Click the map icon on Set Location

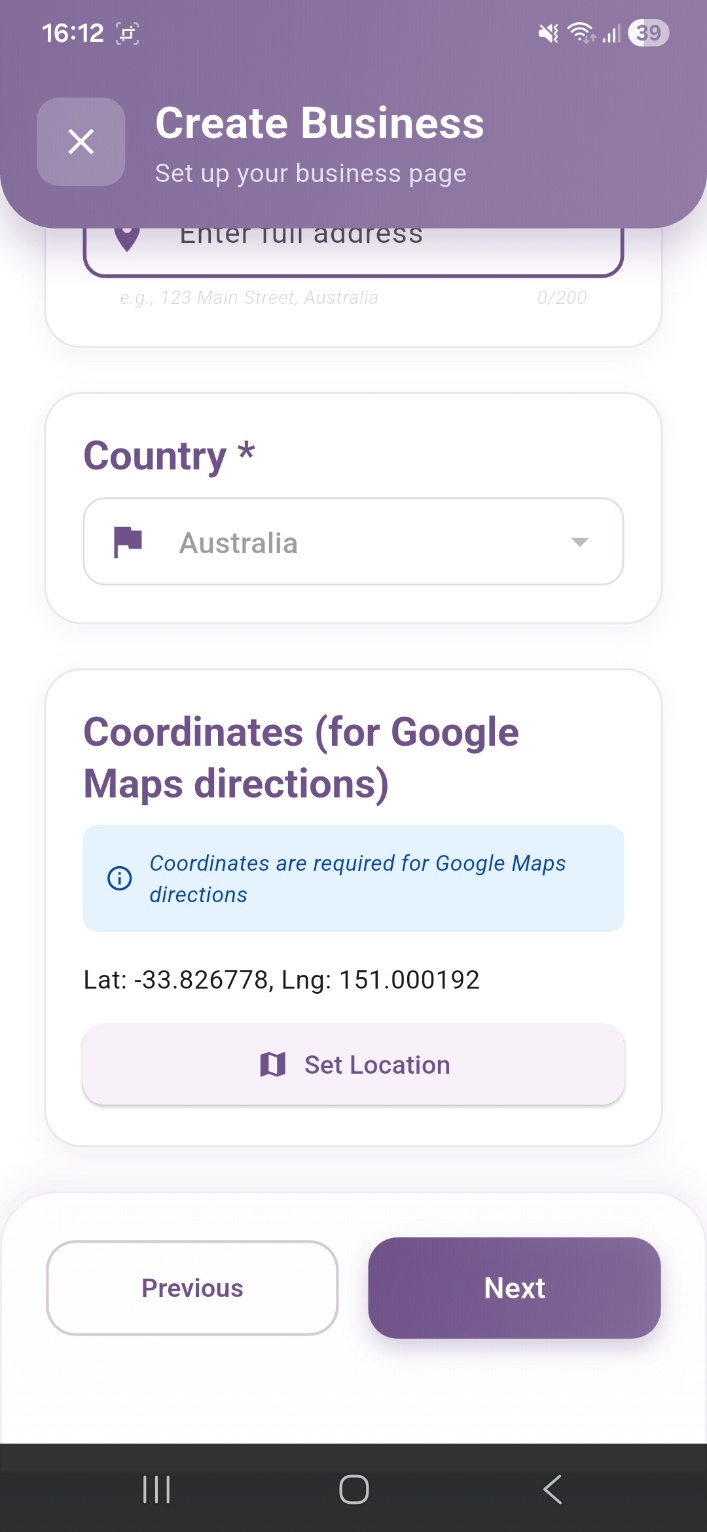(x=273, y=1065)
